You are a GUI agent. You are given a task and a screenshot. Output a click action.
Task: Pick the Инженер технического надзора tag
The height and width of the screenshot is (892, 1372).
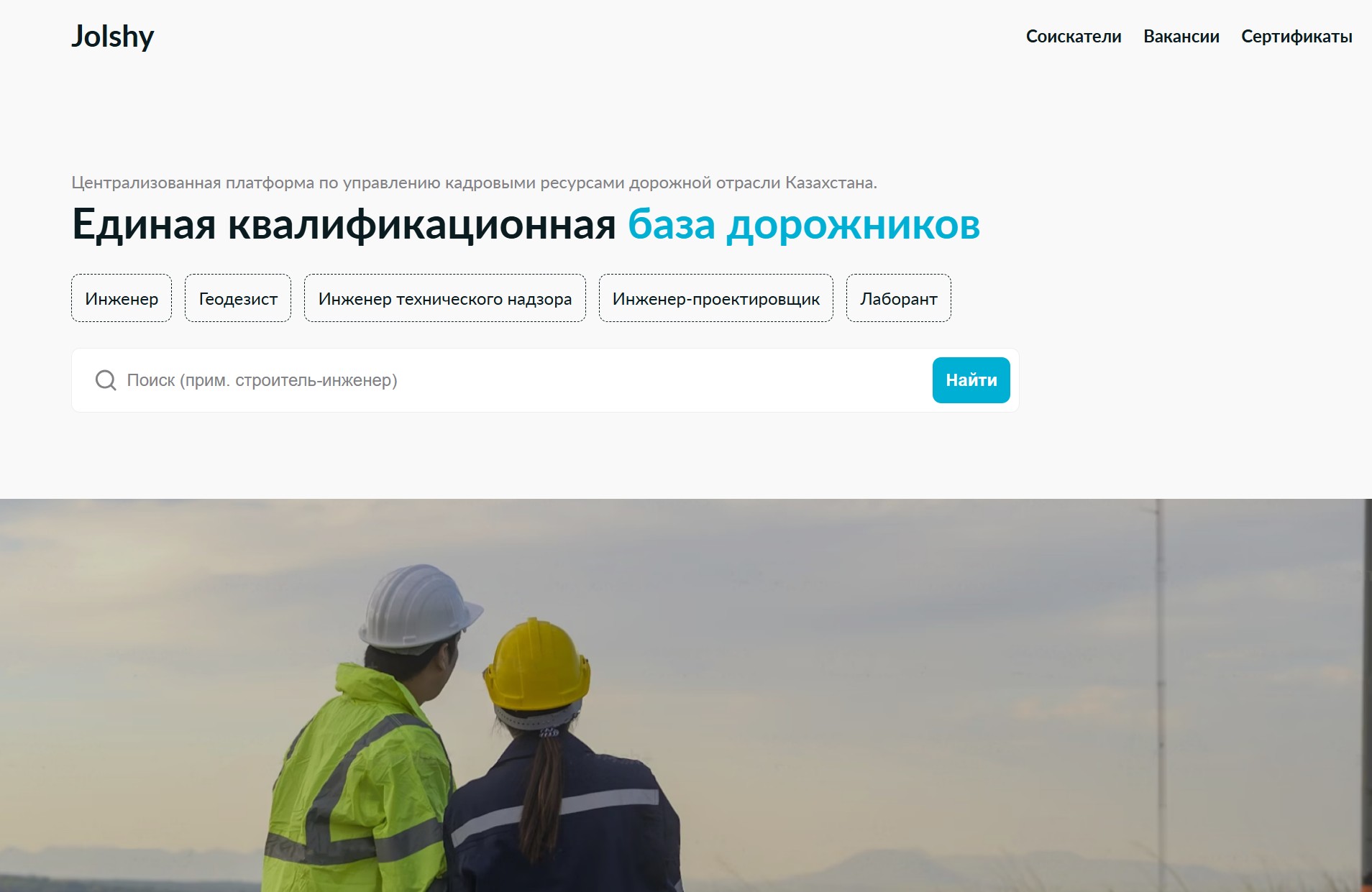[x=444, y=298]
